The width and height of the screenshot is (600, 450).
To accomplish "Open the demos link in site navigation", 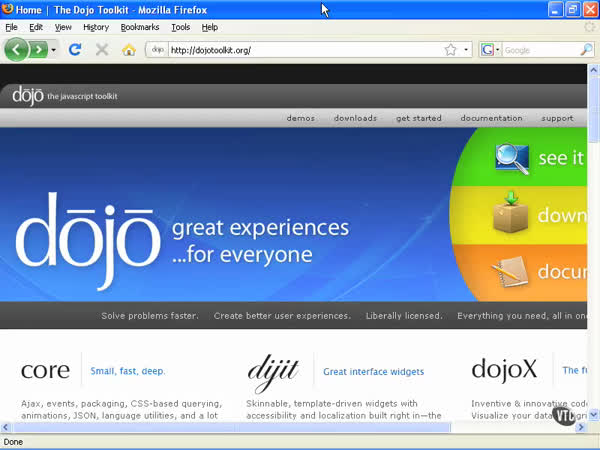I will pyautogui.click(x=300, y=118).
